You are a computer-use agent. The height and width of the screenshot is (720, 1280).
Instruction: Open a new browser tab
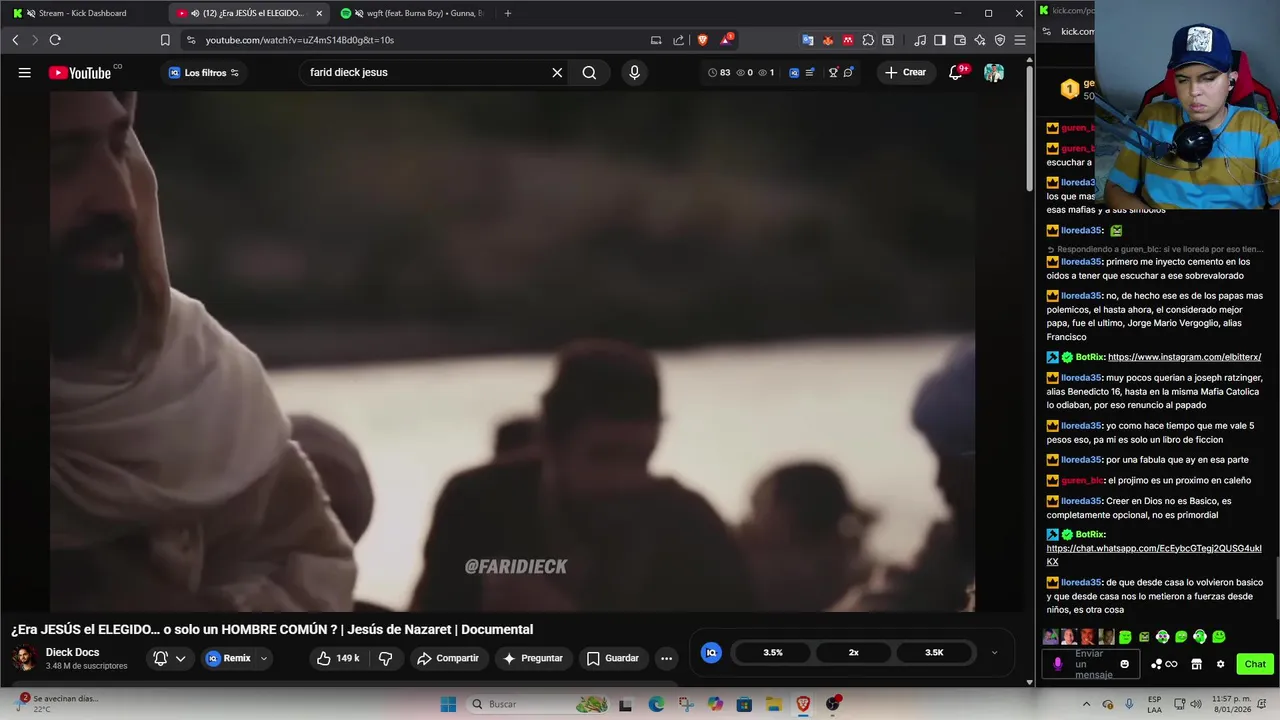tap(508, 13)
